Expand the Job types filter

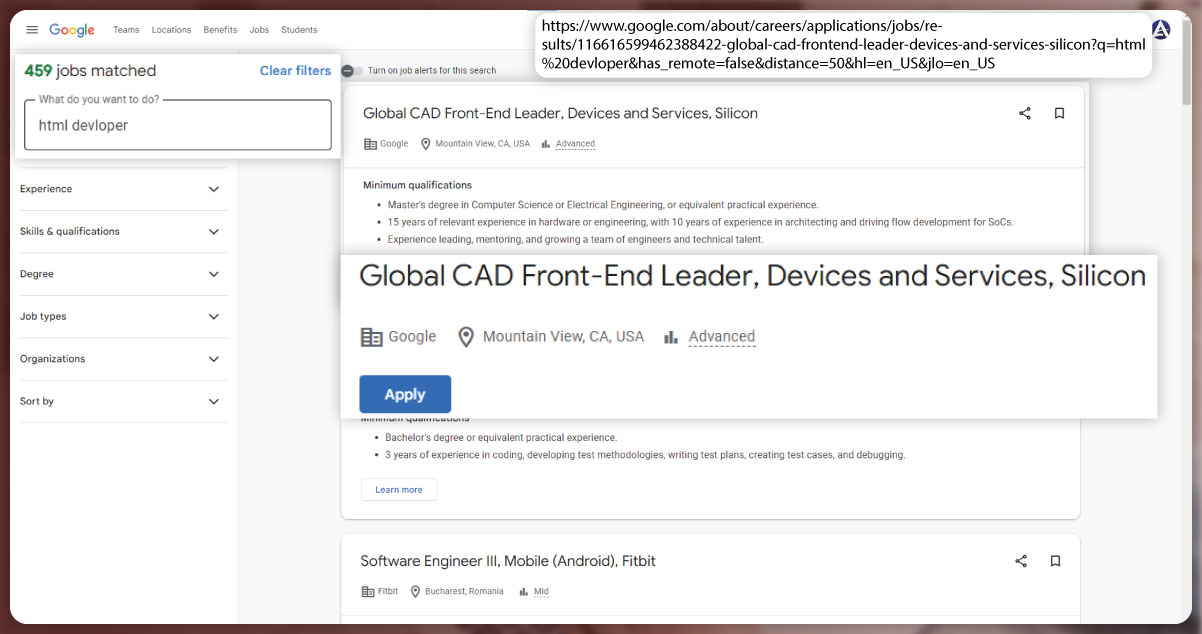coord(124,316)
